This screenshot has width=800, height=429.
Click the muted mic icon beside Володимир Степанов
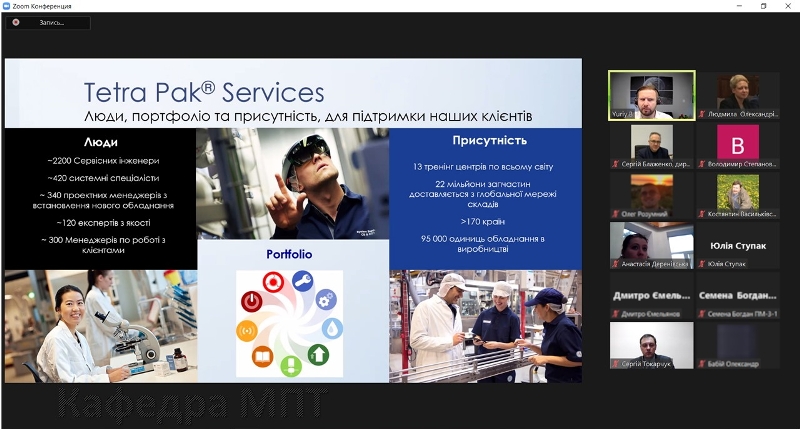(702, 164)
